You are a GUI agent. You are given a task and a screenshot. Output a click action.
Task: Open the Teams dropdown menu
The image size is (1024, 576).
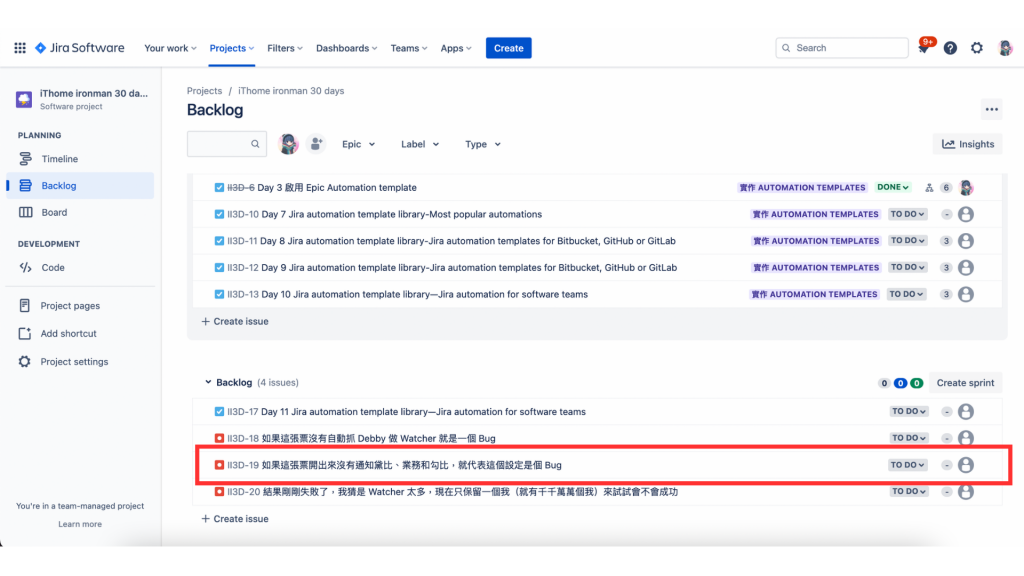[409, 48]
